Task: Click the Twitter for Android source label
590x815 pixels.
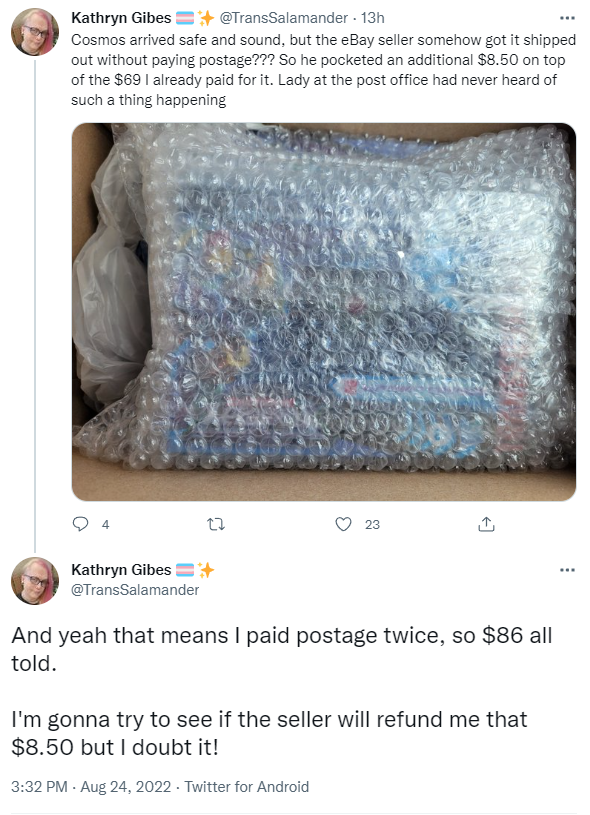Action: click(x=247, y=786)
